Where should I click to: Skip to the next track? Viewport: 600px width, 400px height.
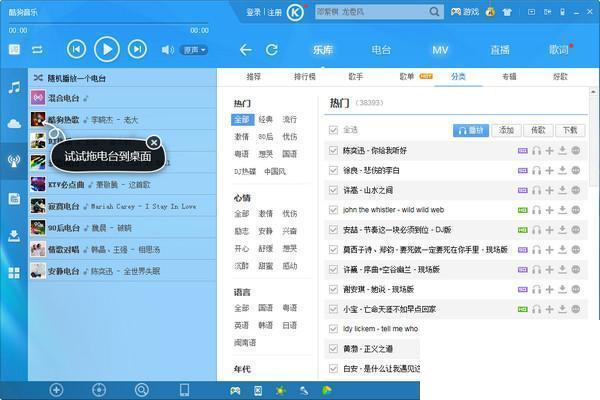pos(137,49)
